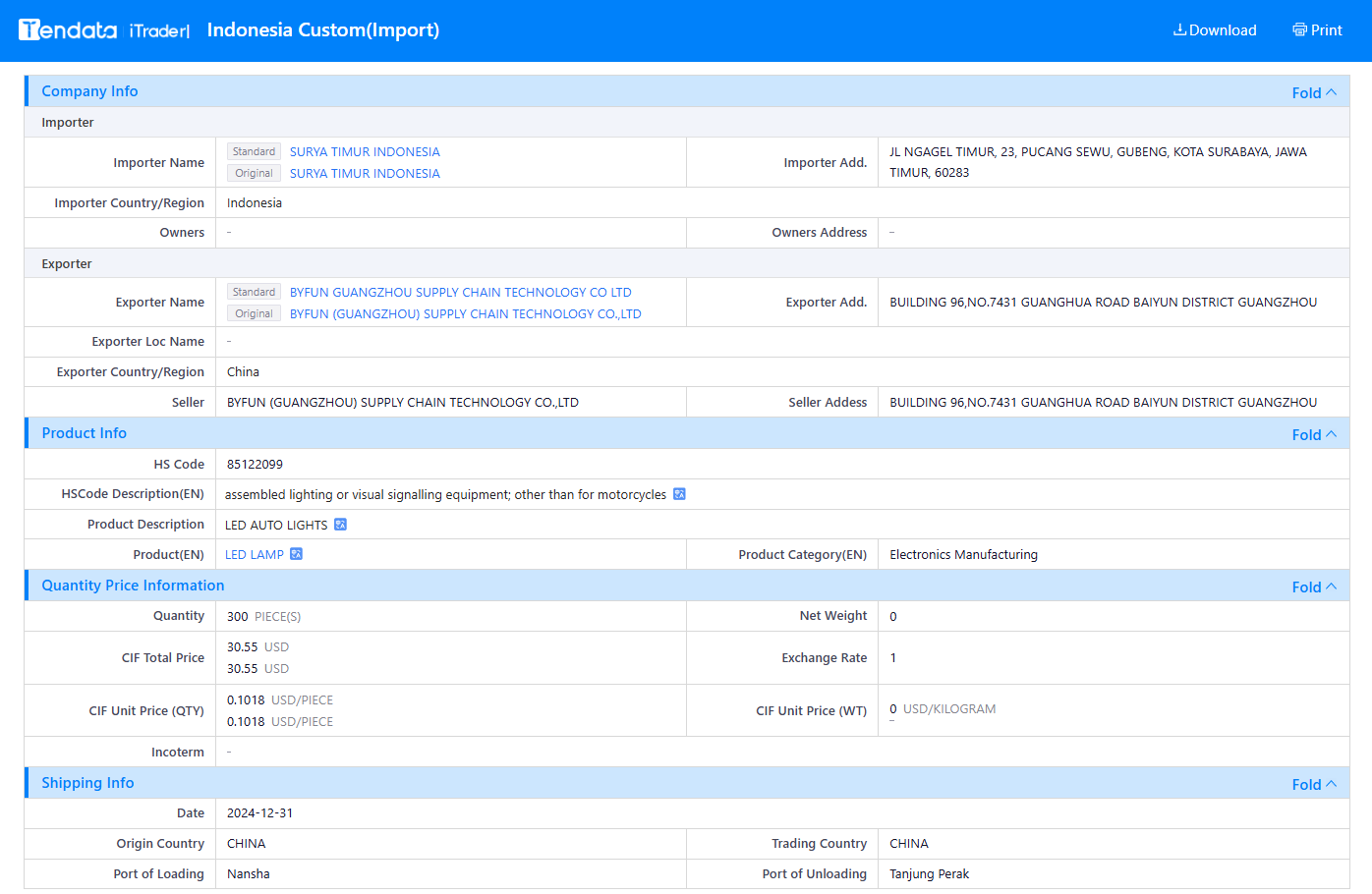Click the Indonesia Custom(Import) title
1372x894 pixels.
(x=323, y=29)
